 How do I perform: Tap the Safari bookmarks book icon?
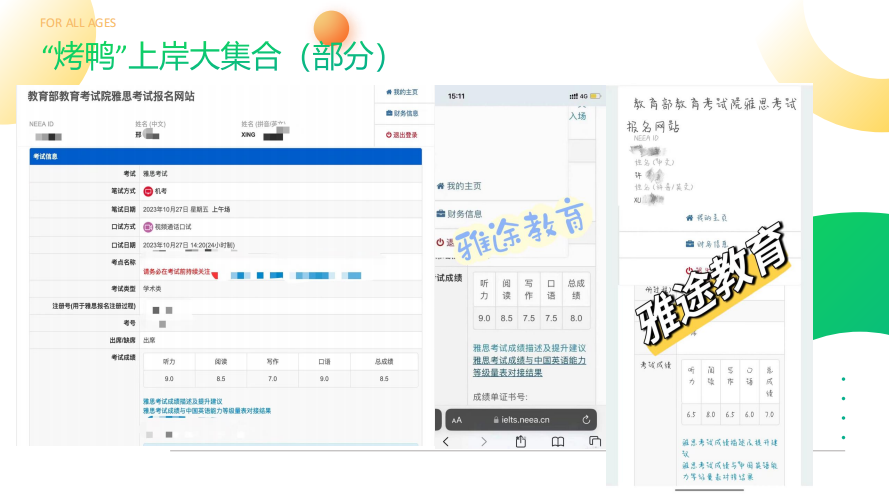[x=558, y=441]
